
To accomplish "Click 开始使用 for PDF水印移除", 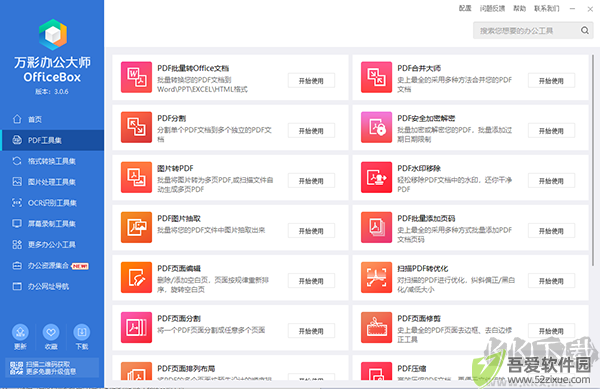I will 551,181.
